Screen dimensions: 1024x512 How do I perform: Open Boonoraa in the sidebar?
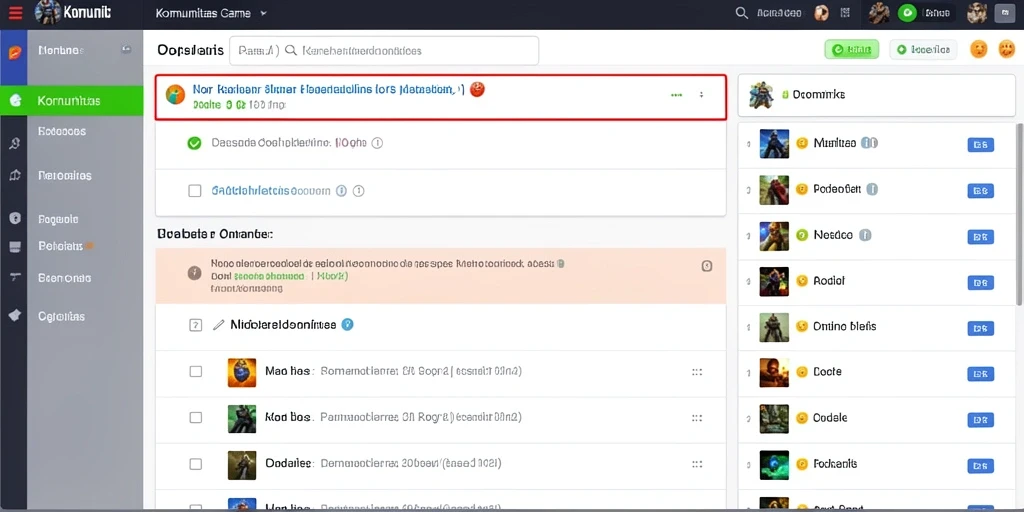click(64, 278)
